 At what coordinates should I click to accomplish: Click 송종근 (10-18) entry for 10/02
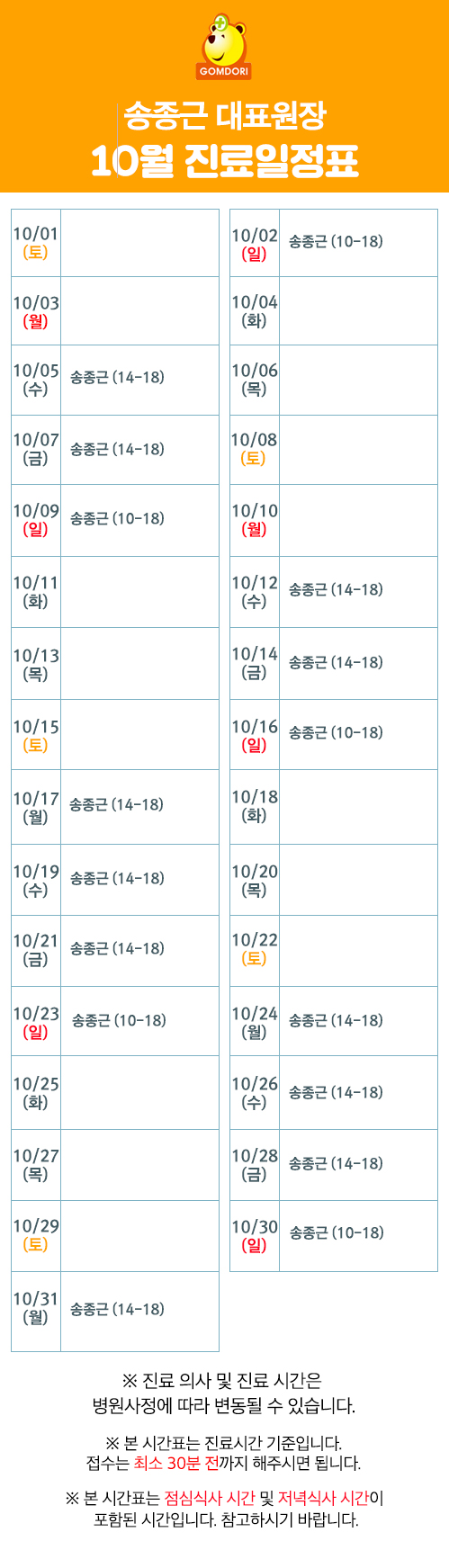pyautogui.click(x=336, y=241)
